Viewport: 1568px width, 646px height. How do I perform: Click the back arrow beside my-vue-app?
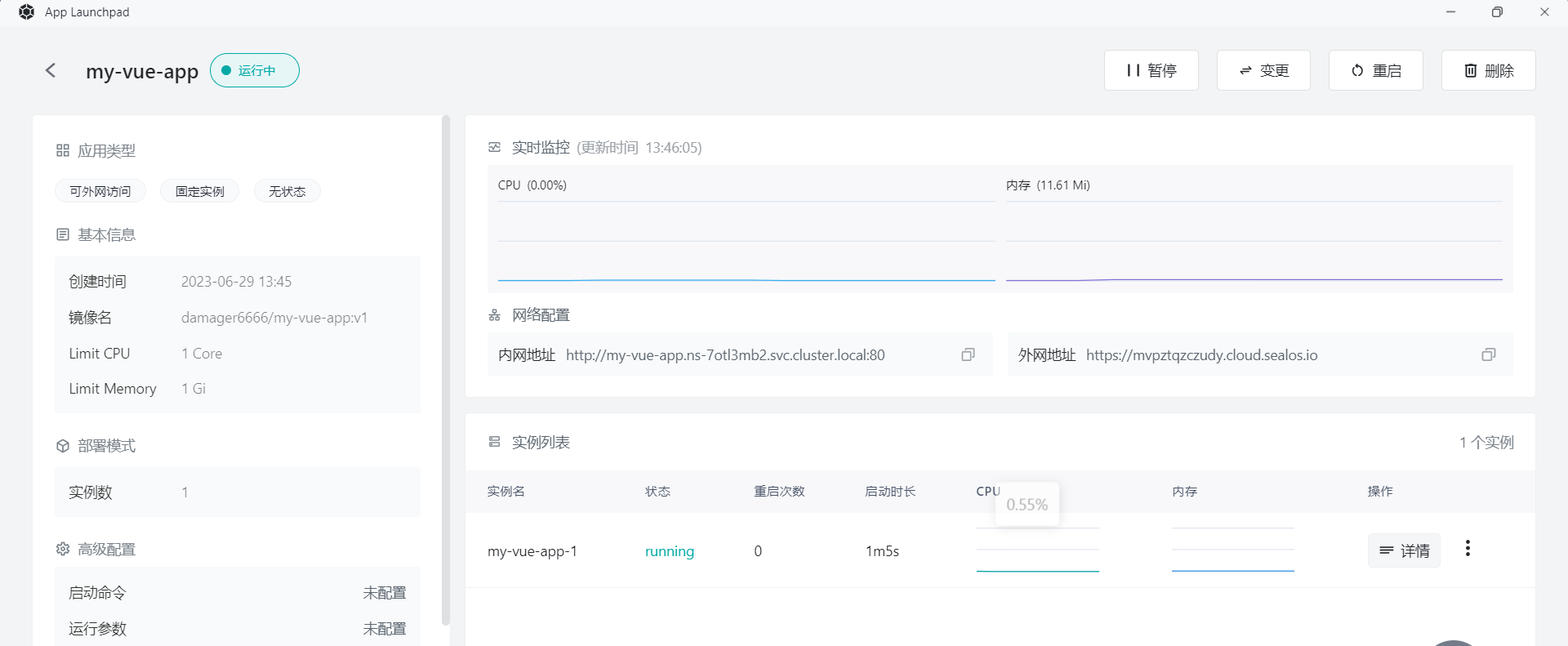click(51, 70)
